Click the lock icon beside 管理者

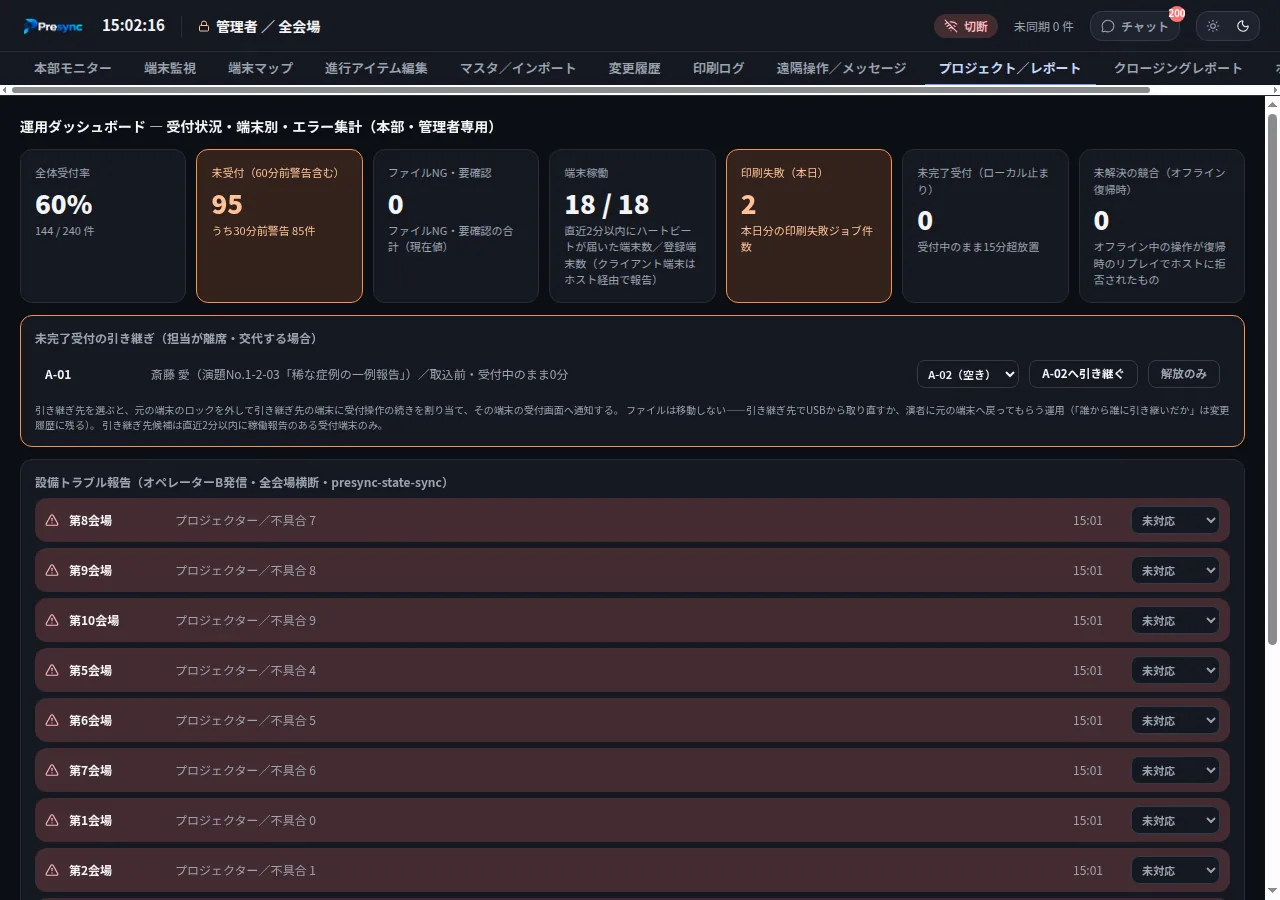tap(204, 27)
